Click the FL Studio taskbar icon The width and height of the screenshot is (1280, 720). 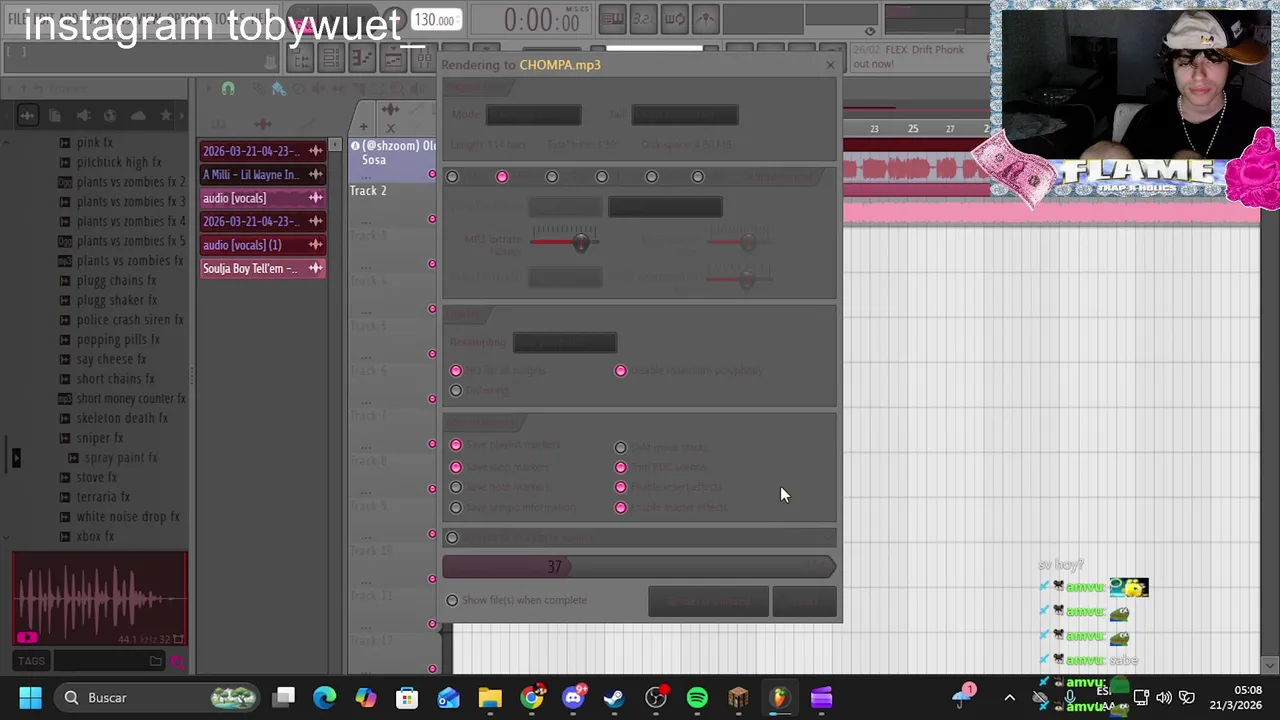point(779,697)
